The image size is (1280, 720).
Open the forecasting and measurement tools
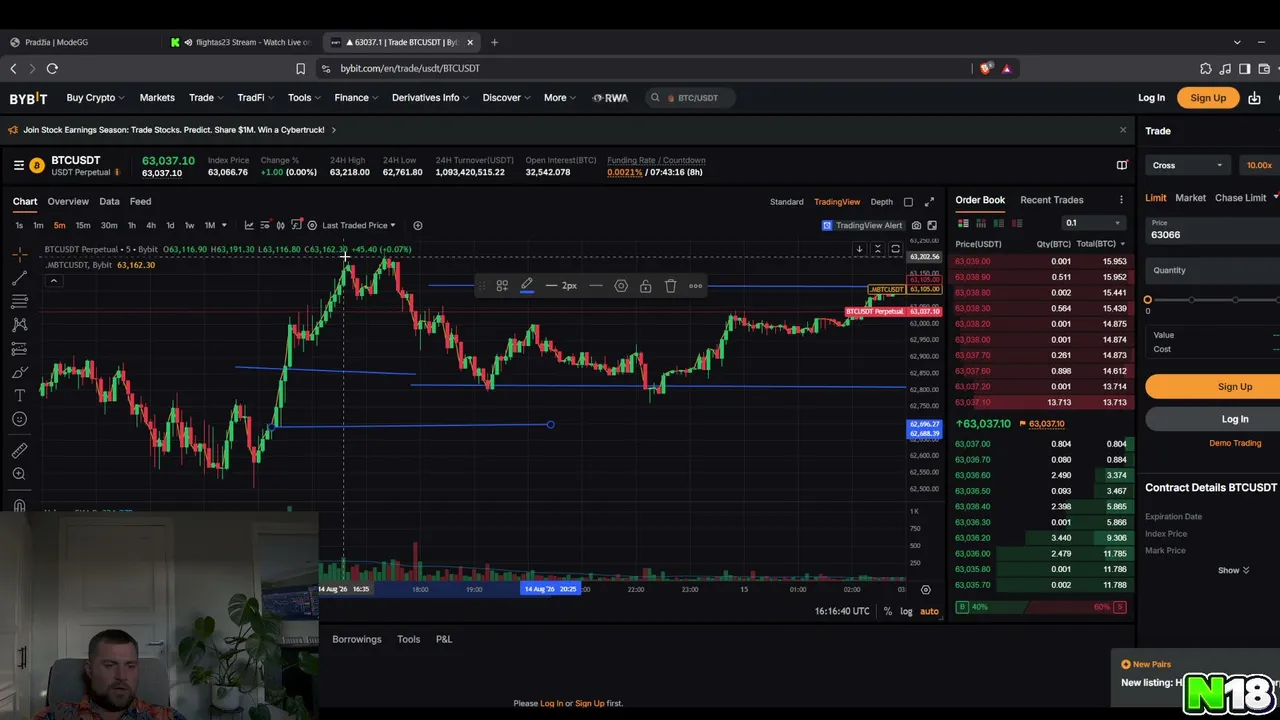[x=19, y=349]
